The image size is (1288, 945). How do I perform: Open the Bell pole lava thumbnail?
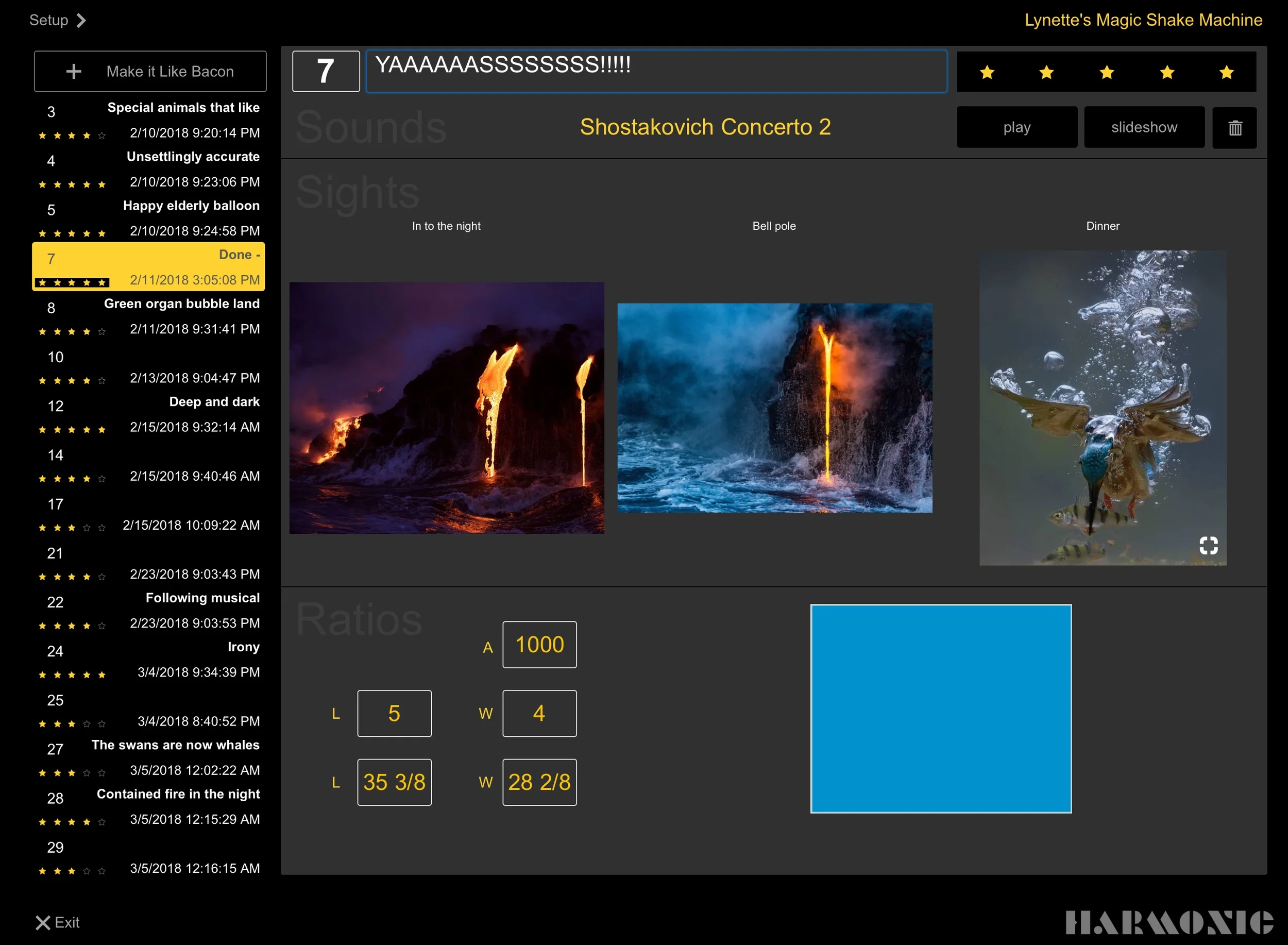(774, 407)
